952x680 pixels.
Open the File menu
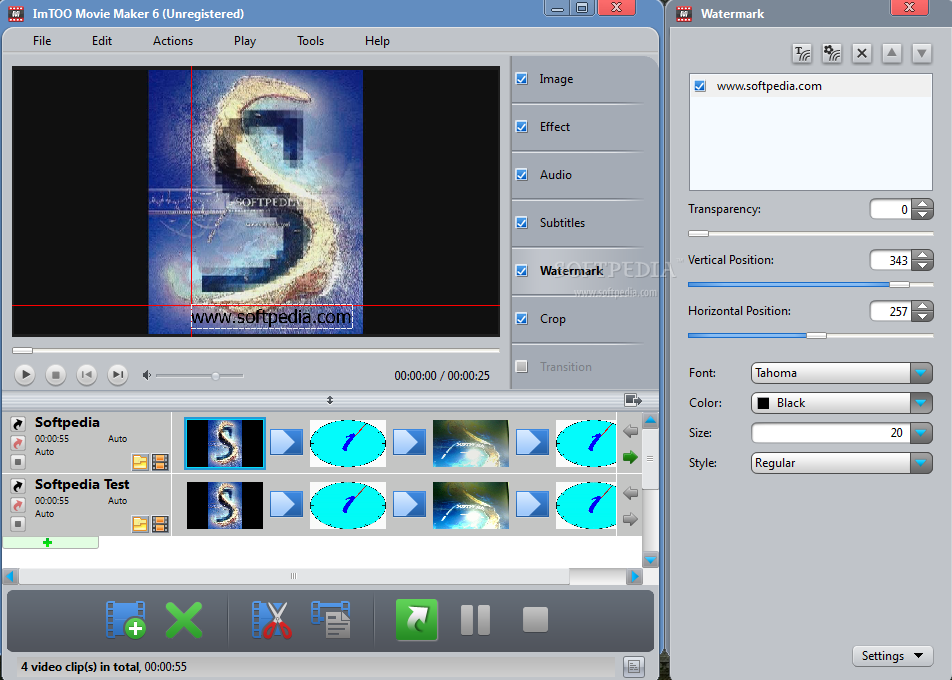(42, 41)
